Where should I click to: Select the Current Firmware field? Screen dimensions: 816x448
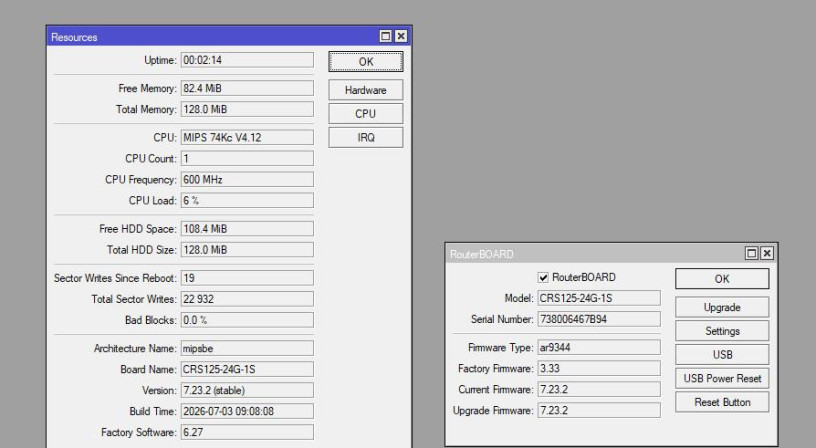pos(599,389)
